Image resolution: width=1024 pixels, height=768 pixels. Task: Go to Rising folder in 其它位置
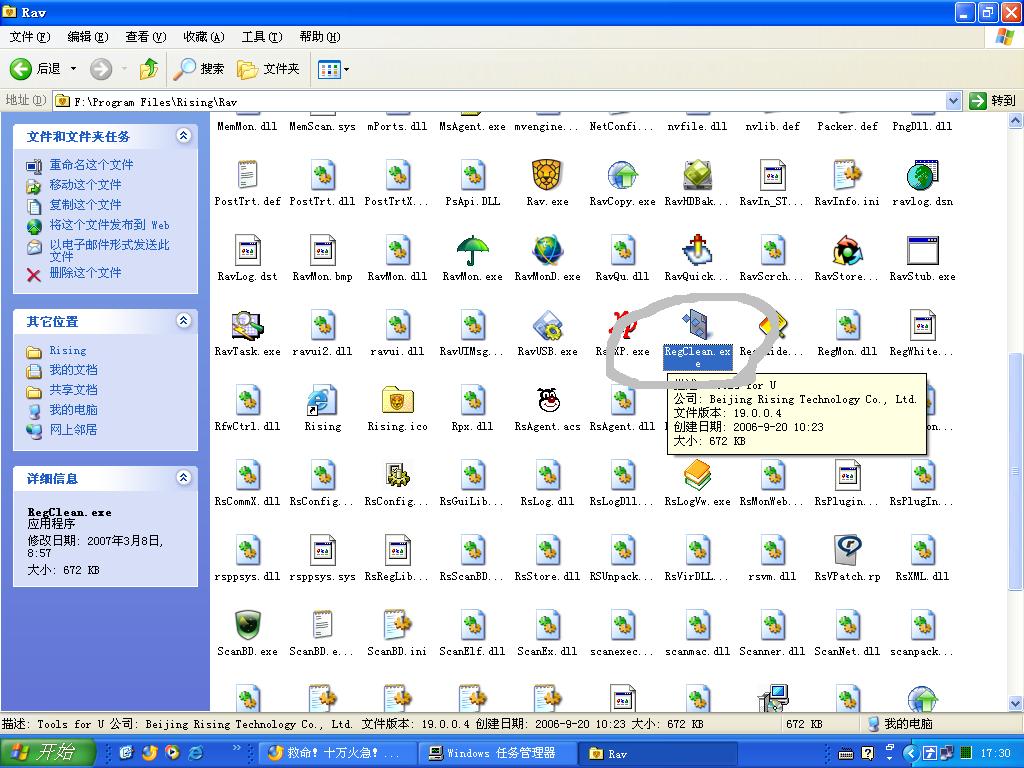[68, 351]
